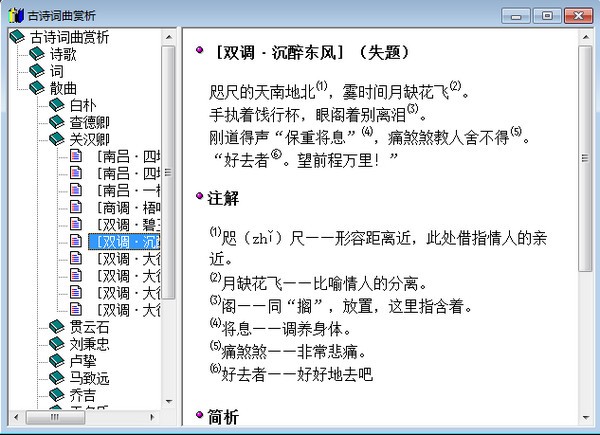Select the 查德卿 author node
The image size is (600, 435).
coord(90,122)
